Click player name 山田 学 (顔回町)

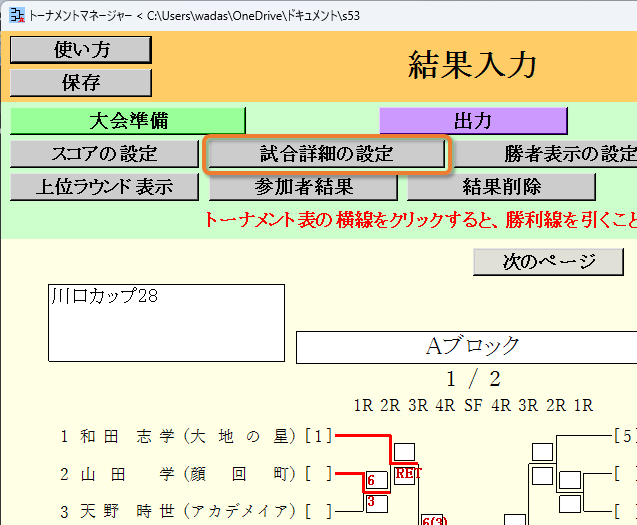[188, 474]
